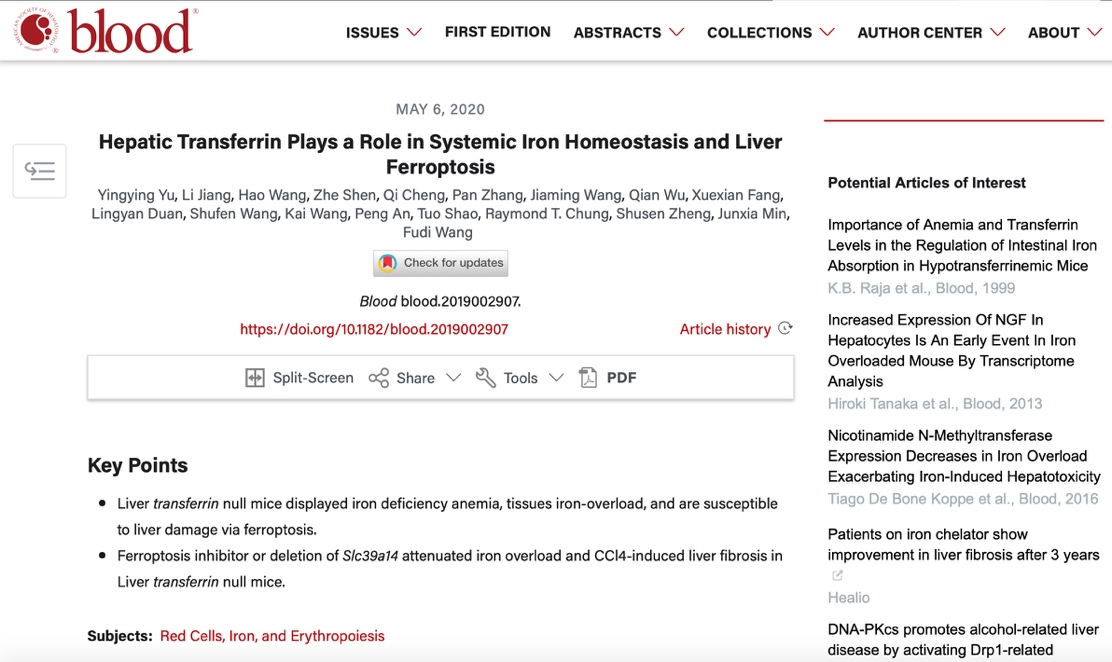Screen dimensions: 1112x662
Task: Click the Check for updates button
Action: click(x=441, y=263)
